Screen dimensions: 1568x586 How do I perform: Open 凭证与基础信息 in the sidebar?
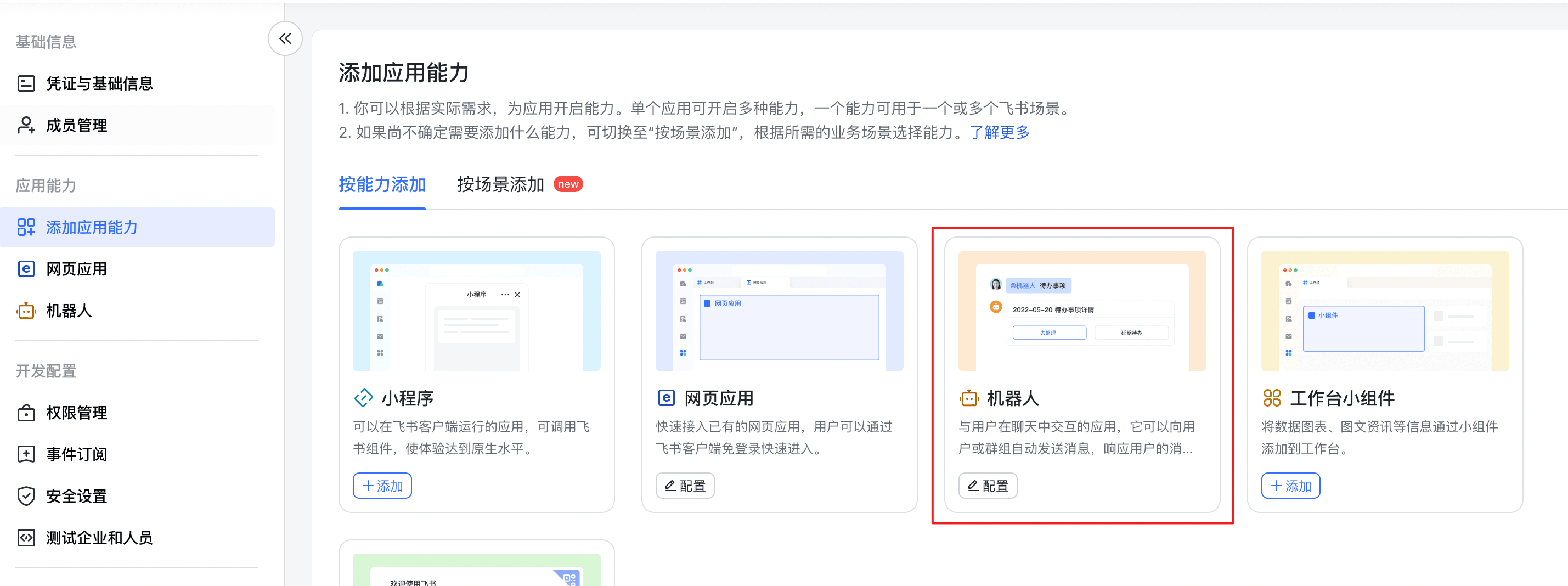tap(138, 83)
